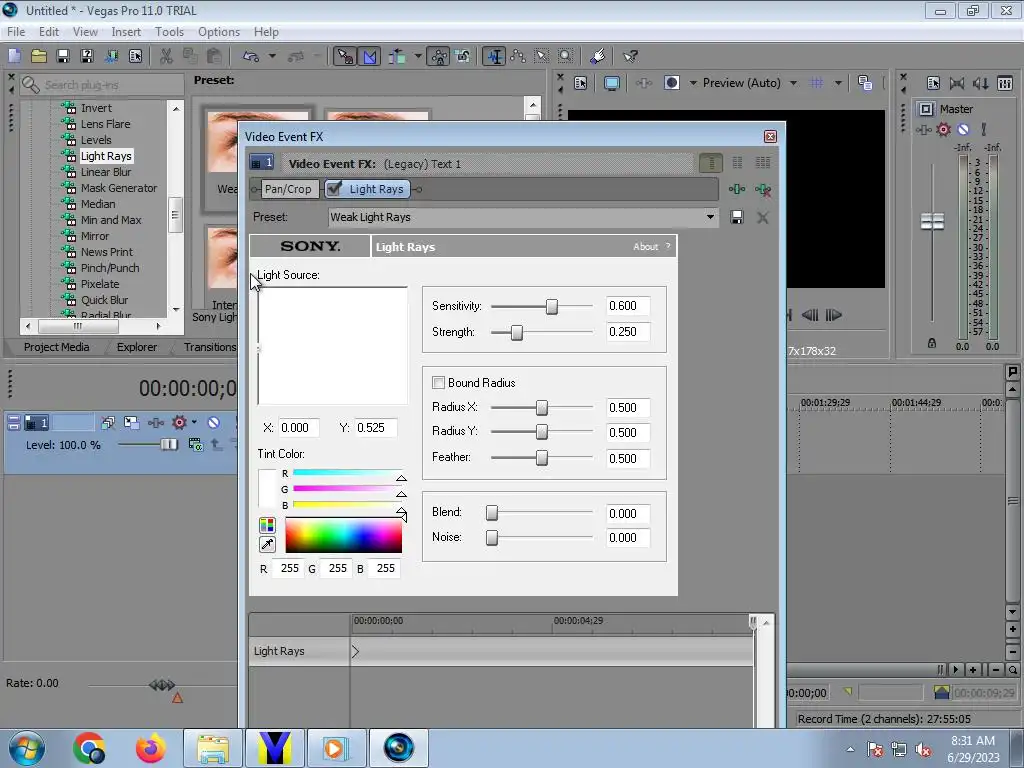Viewport: 1024px width, 768px height.
Task: Pick color with the eyedropper icon
Action: tap(267, 544)
